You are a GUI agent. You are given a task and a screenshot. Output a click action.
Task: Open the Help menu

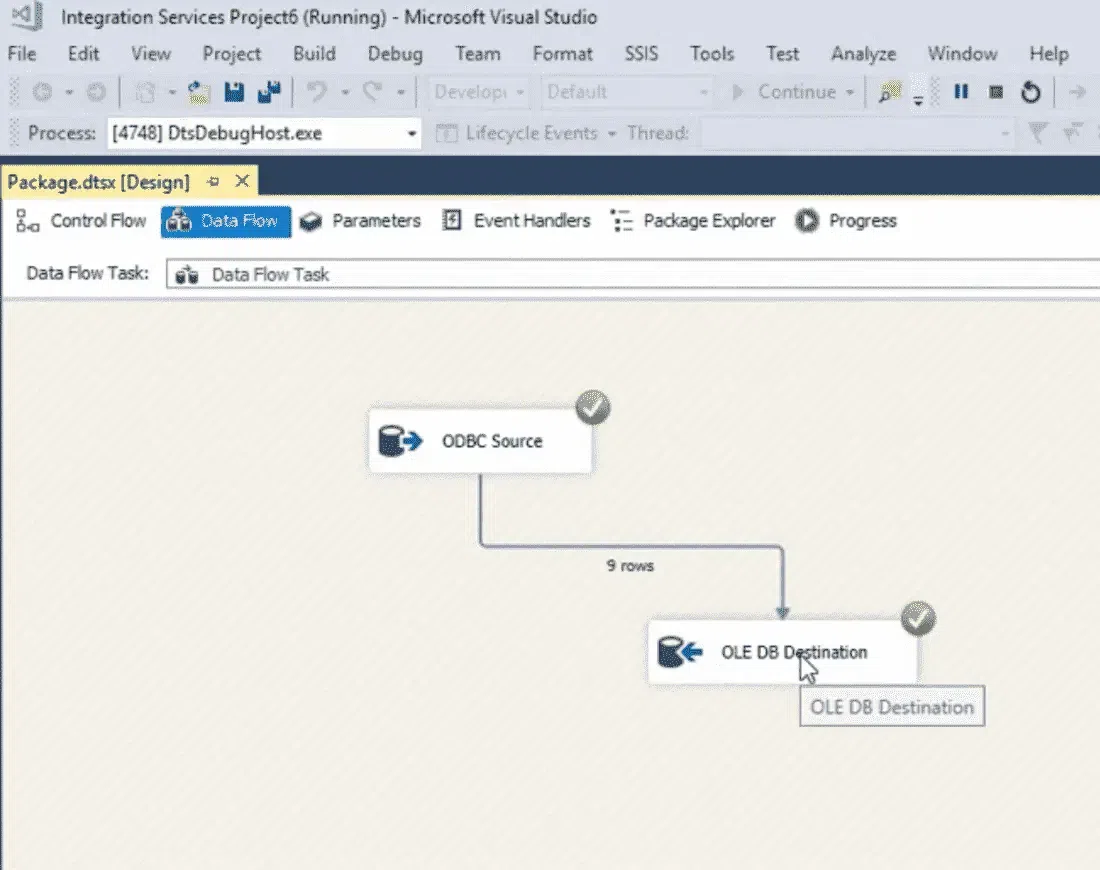coord(1049,54)
